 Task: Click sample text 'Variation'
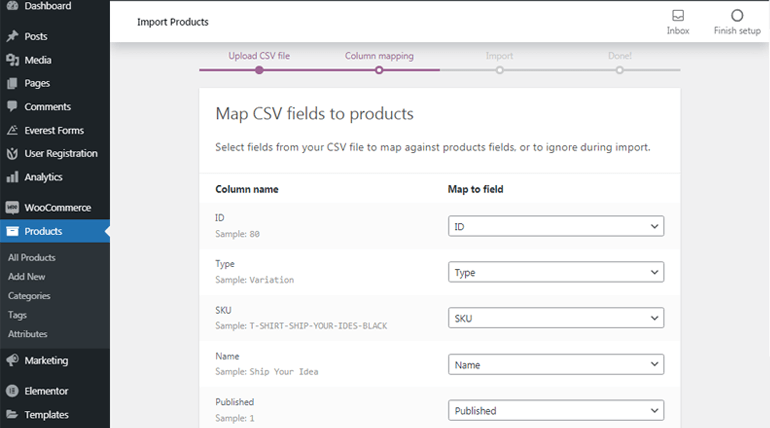(x=272, y=280)
